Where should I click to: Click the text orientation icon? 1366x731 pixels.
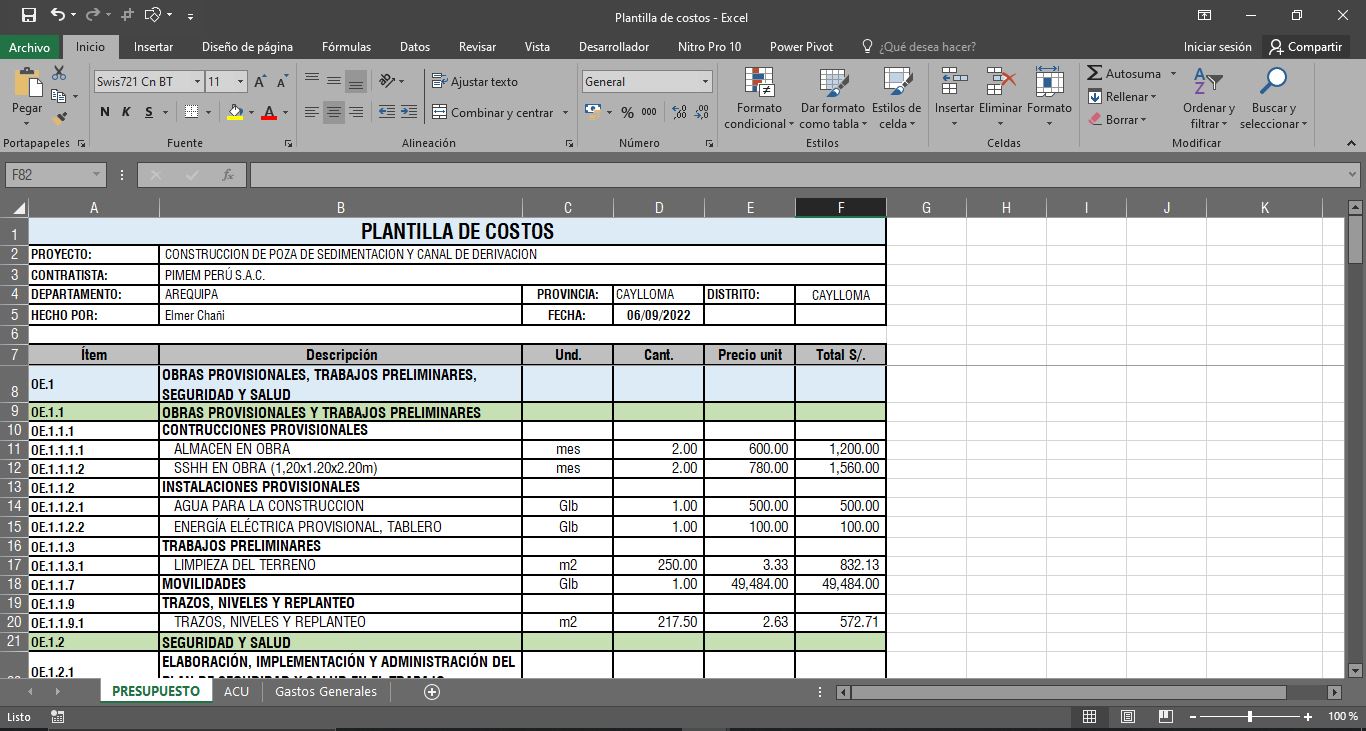388,80
